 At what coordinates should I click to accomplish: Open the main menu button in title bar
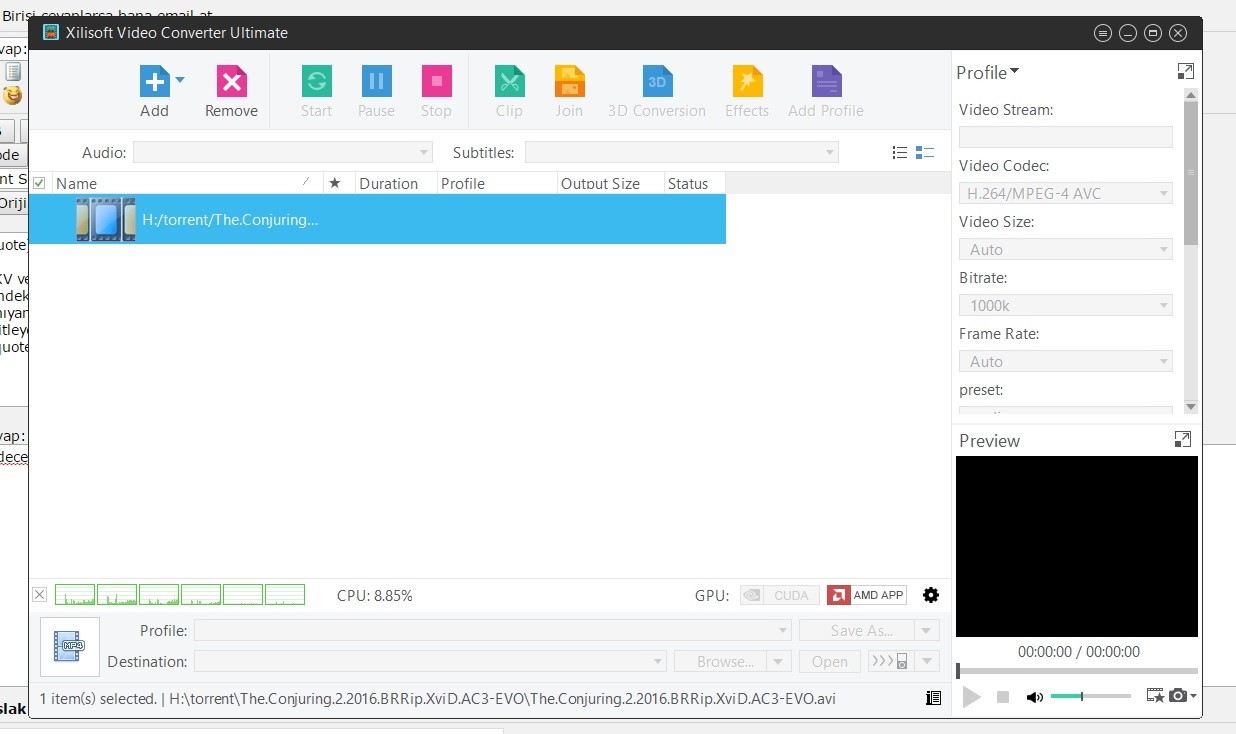tap(1103, 33)
